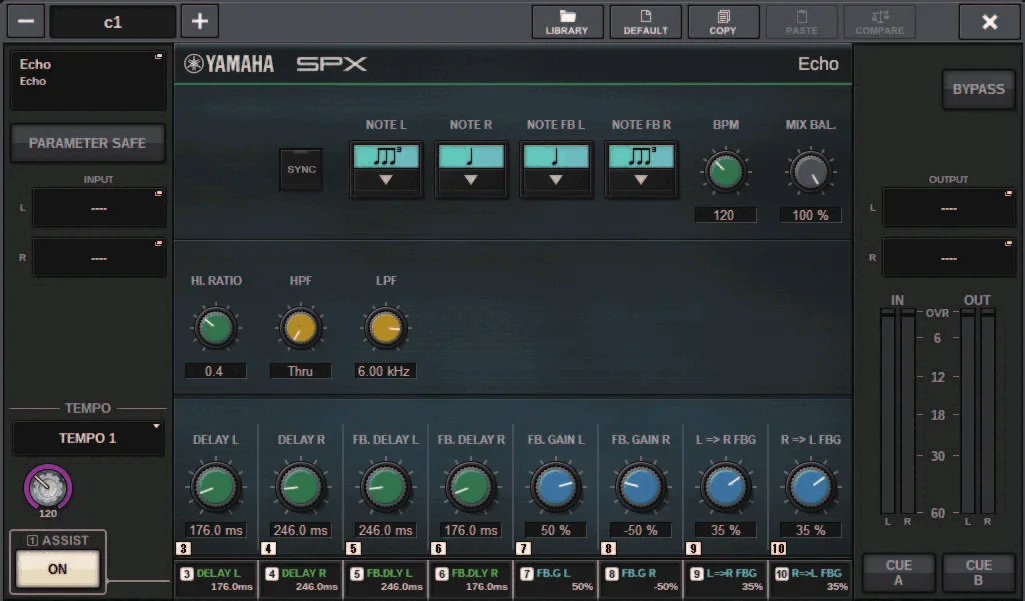Click the MIX BAL. 100 % value
The height and width of the screenshot is (601, 1025).
(811, 215)
